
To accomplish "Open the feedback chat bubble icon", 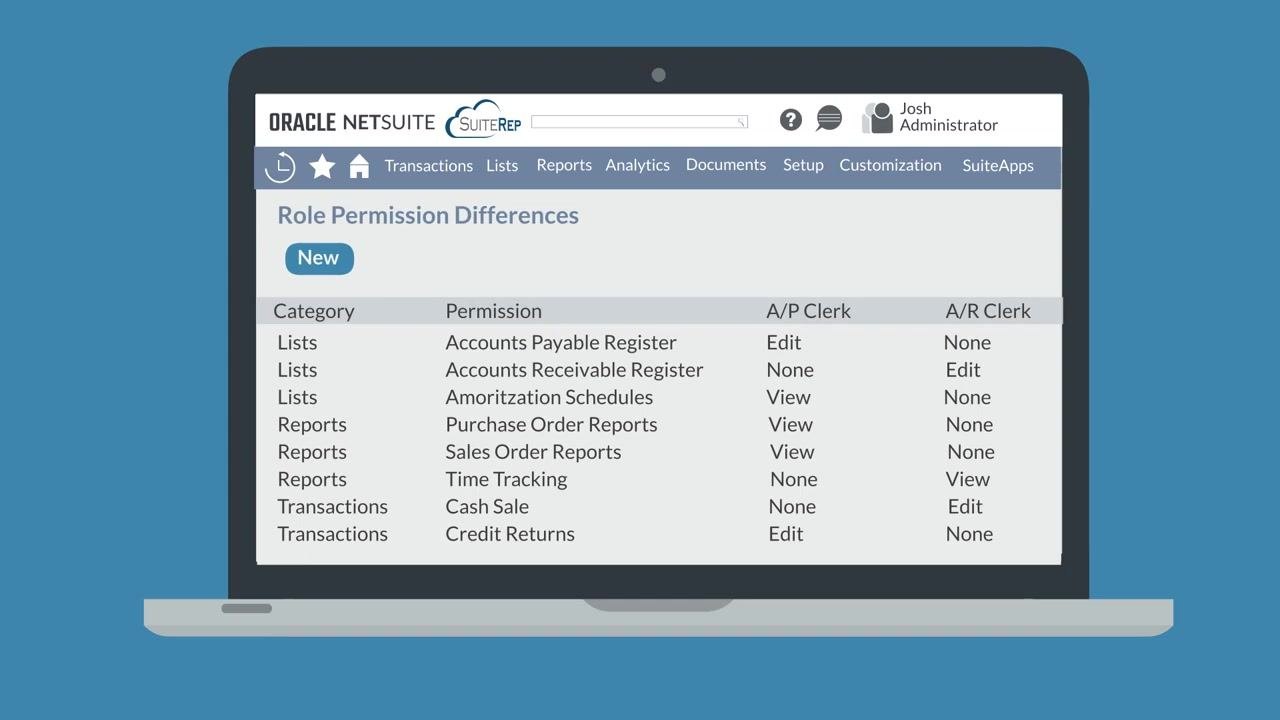I will click(829, 119).
